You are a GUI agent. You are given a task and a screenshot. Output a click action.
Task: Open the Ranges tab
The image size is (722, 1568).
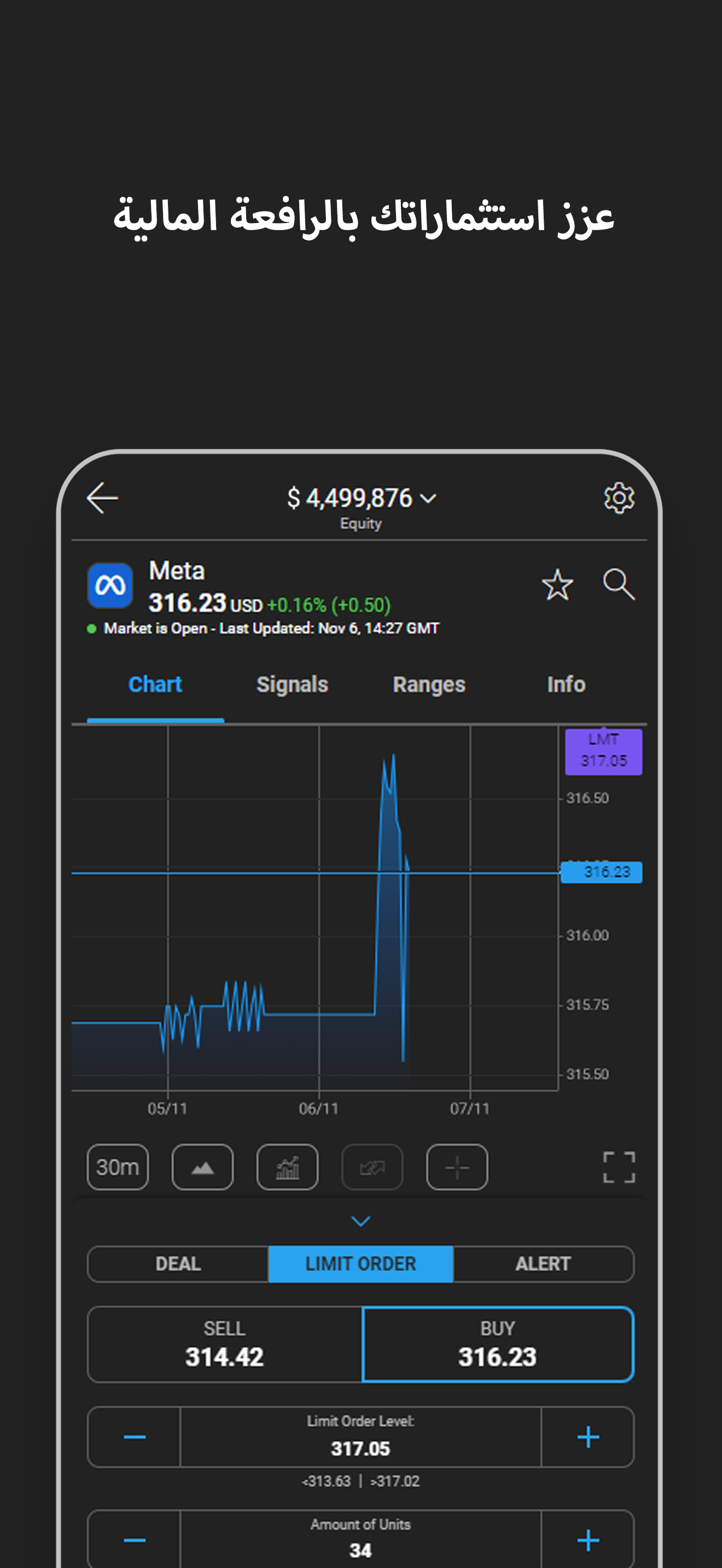coord(429,684)
